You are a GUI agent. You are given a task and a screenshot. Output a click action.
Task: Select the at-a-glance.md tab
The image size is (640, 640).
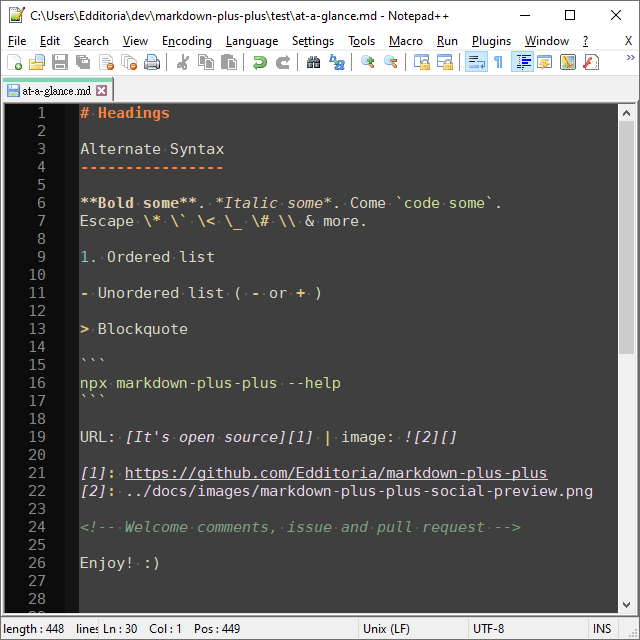coord(56,91)
